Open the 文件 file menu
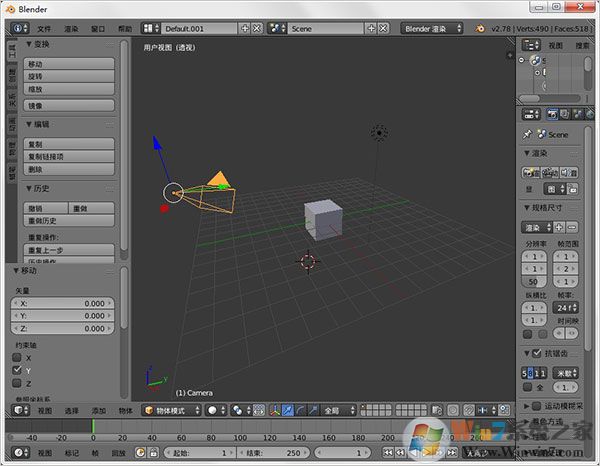Screen dimensions: 600x466 click(46, 29)
